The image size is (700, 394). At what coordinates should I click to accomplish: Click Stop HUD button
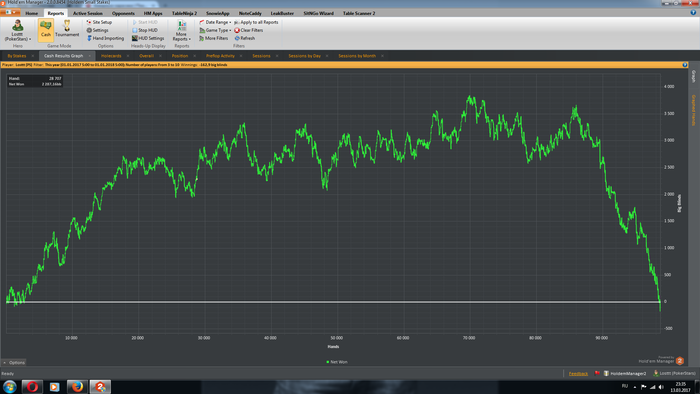tap(145, 30)
